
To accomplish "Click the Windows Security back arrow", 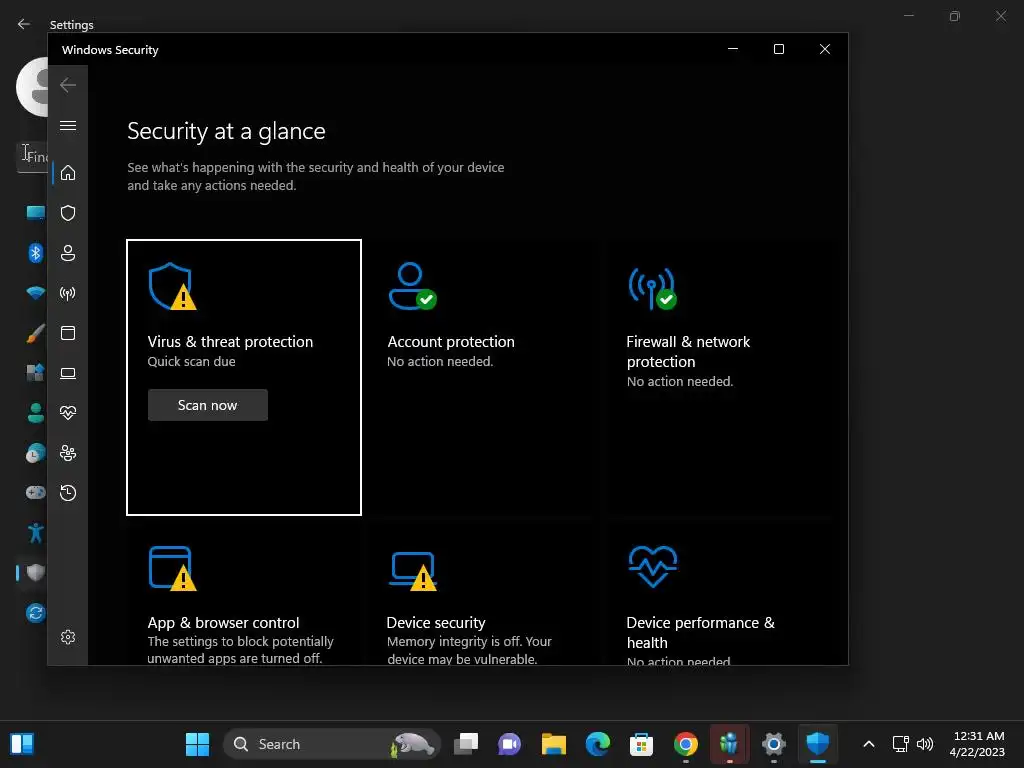I will click(68, 85).
